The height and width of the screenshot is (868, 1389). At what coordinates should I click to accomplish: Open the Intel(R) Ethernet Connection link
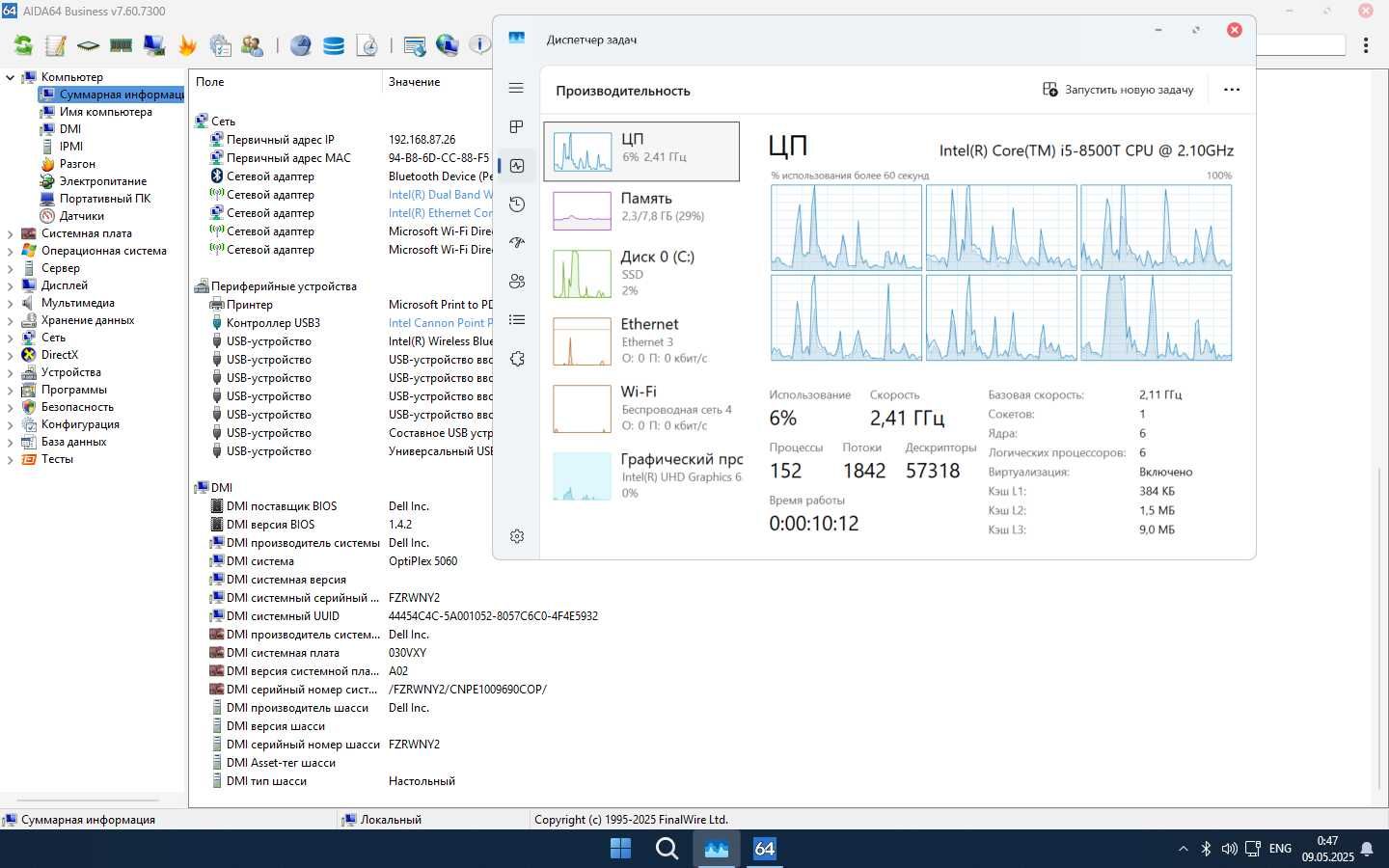[x=441, y=213]
